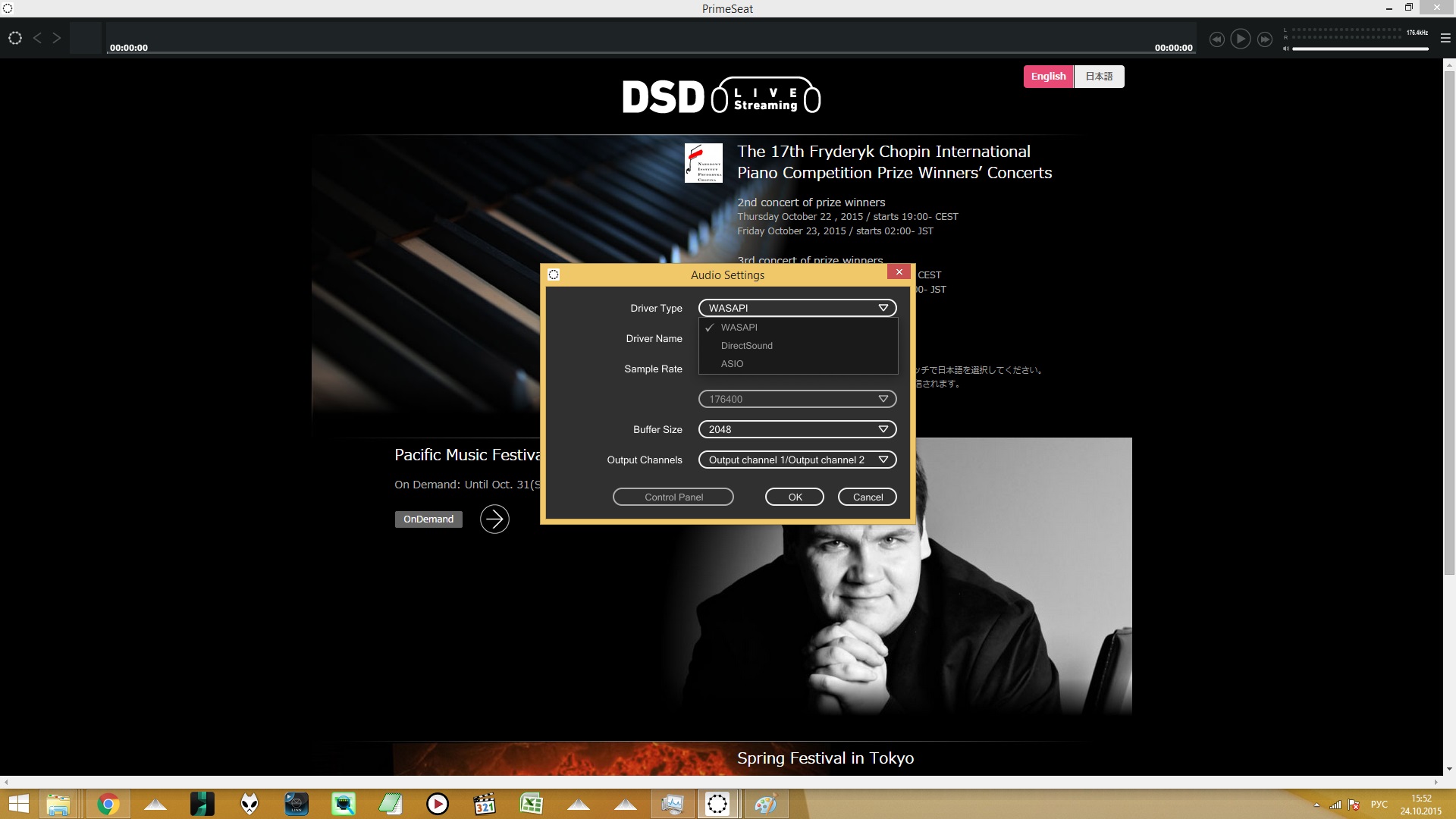The width and height of the screenshot is (1456, 819).
Task: Open the clock showing 15:52
Action: (x=1421, y=805)
